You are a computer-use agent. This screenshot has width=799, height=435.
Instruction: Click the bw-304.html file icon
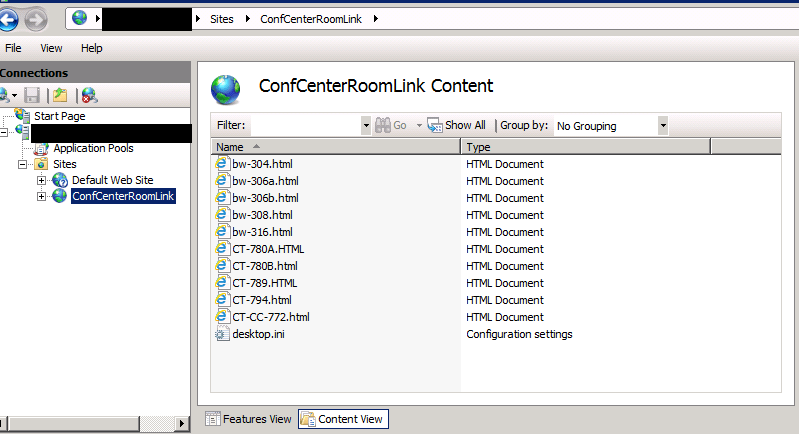point(222,164)
